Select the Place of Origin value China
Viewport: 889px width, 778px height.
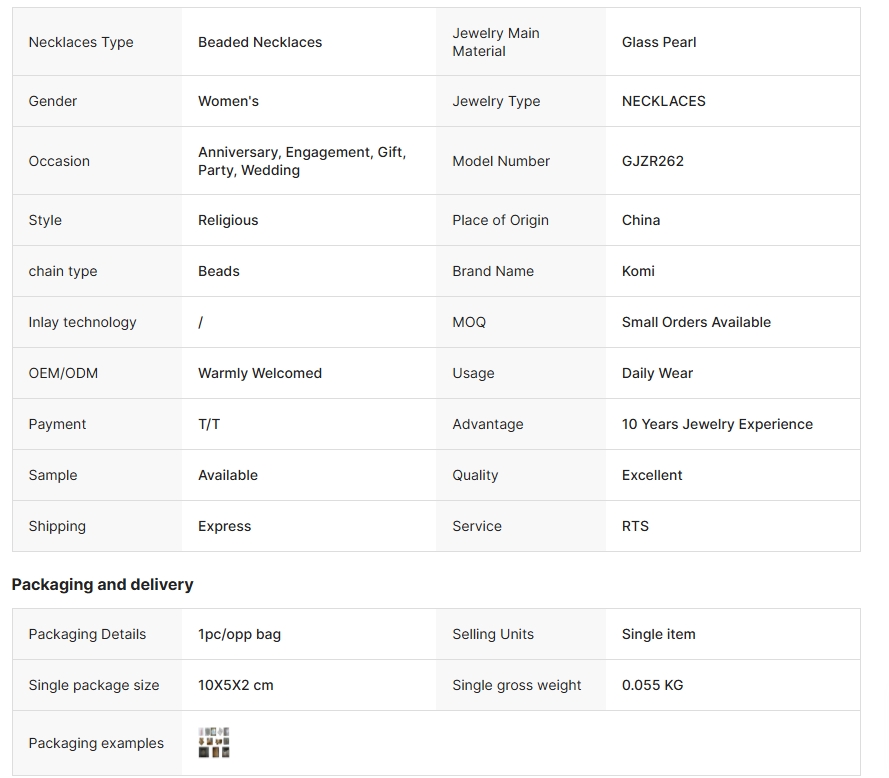(x=640, y=220)
